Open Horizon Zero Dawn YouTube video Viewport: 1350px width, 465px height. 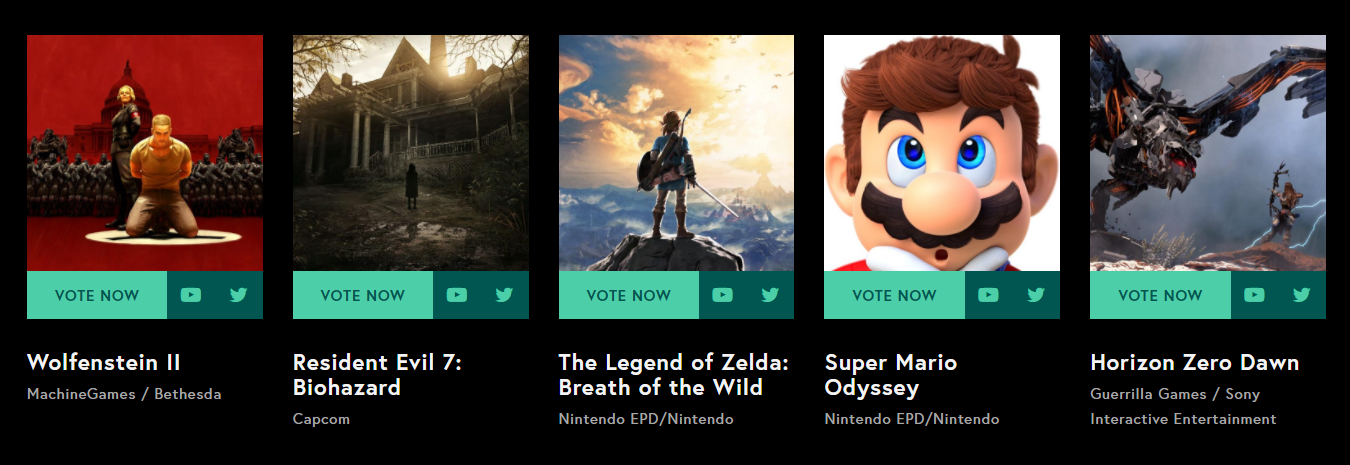(1254, 295)
